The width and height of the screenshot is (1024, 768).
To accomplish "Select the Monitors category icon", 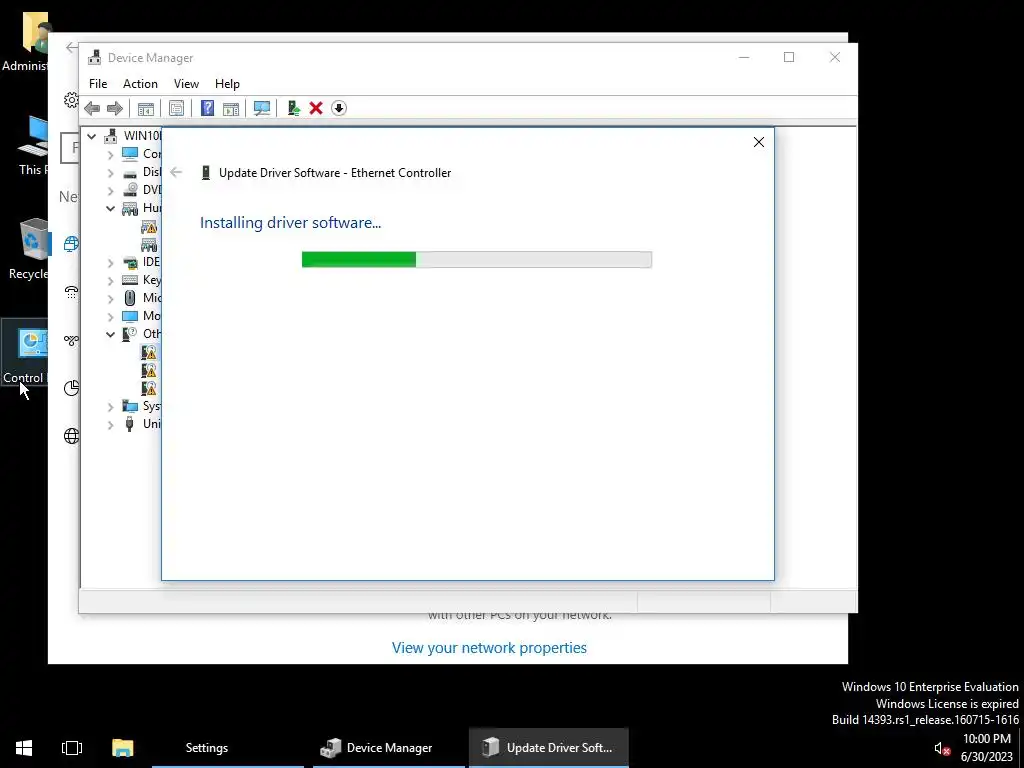I will coord(130,316).
